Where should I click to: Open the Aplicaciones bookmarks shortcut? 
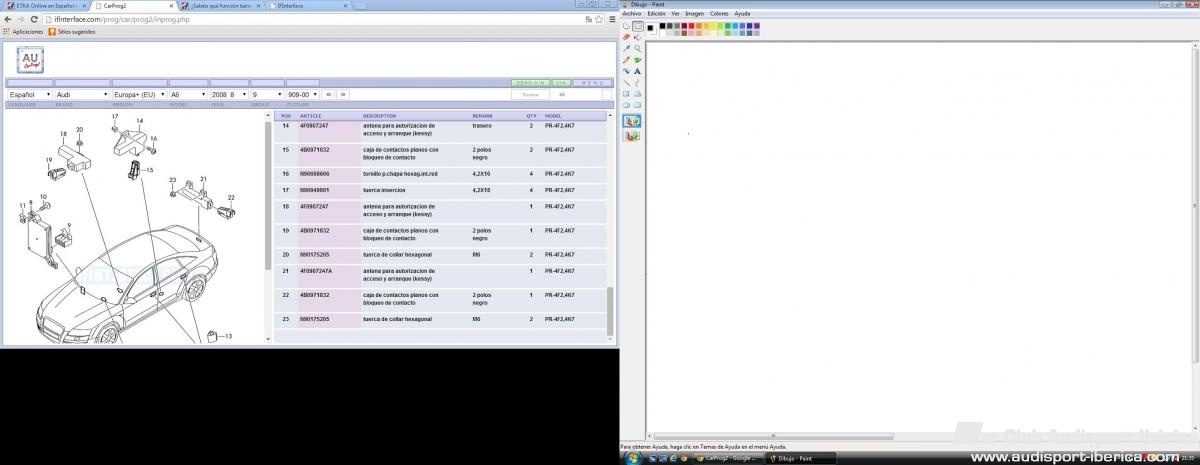click(24, 32)
